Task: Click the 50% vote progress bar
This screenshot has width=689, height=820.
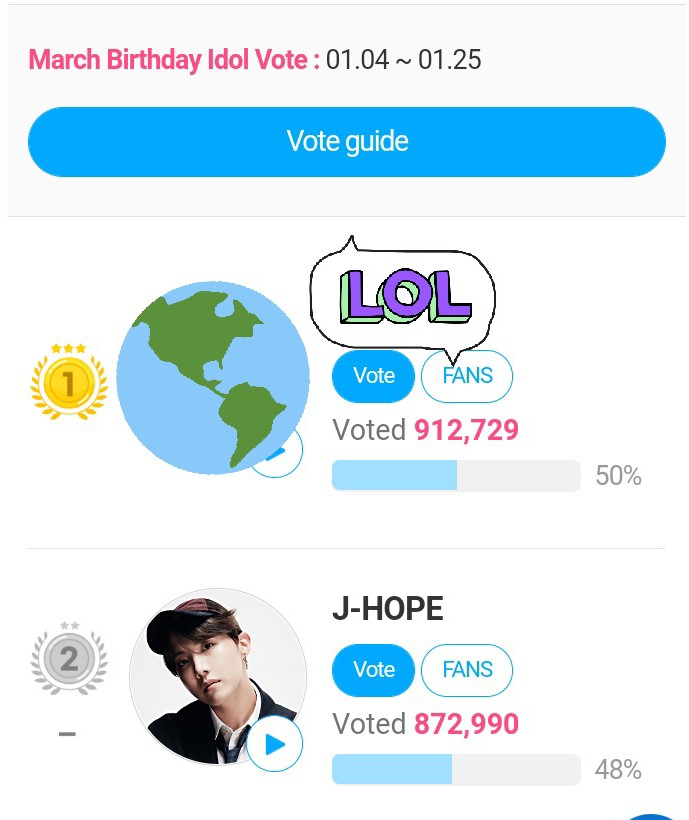Action: 455,476
